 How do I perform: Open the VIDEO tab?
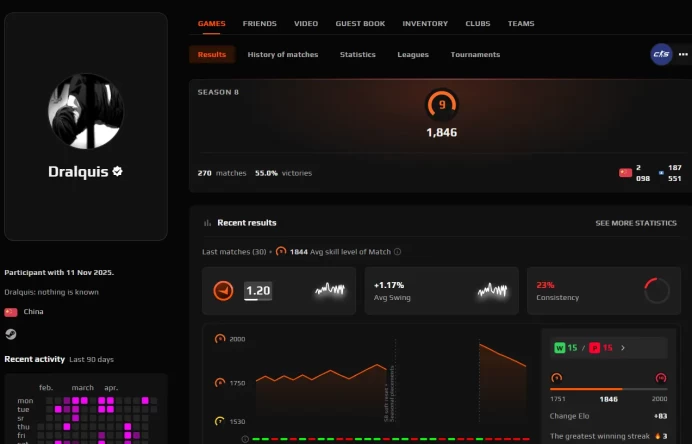306,24
